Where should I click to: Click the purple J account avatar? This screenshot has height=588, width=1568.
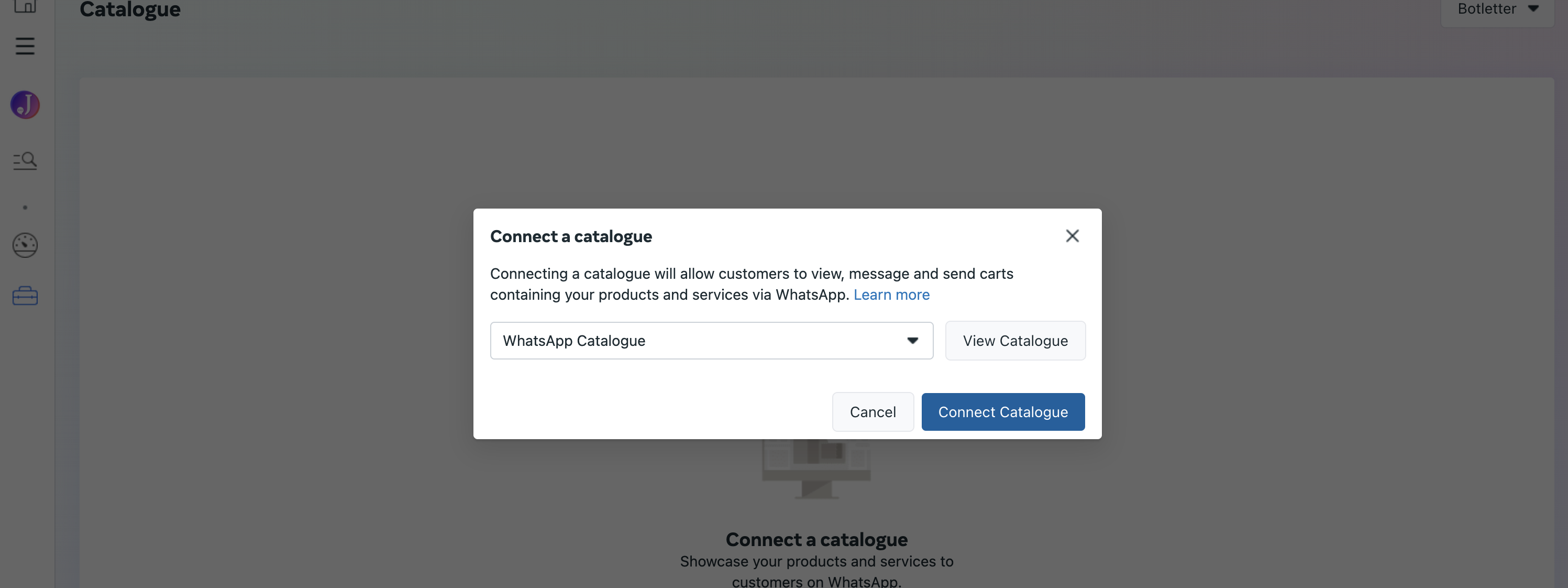(x=25, y=105)
